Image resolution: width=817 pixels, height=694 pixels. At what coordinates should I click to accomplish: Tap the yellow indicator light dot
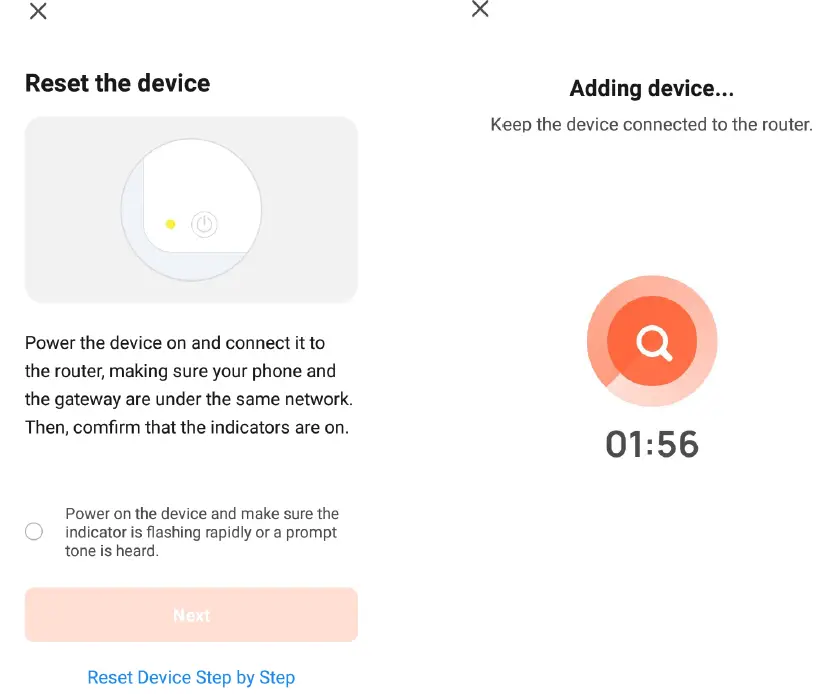coord(170,224)
